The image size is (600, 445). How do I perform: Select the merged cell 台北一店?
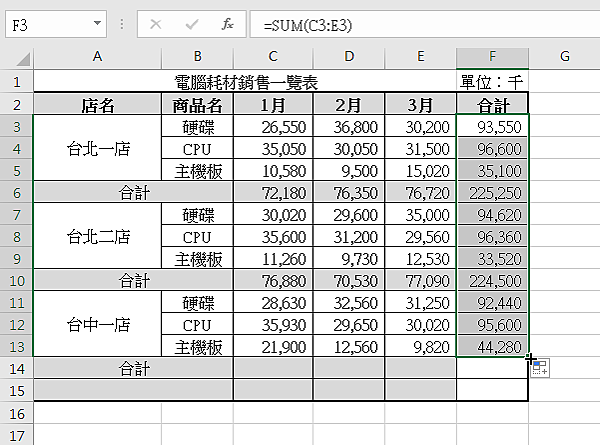pos(98,148)
